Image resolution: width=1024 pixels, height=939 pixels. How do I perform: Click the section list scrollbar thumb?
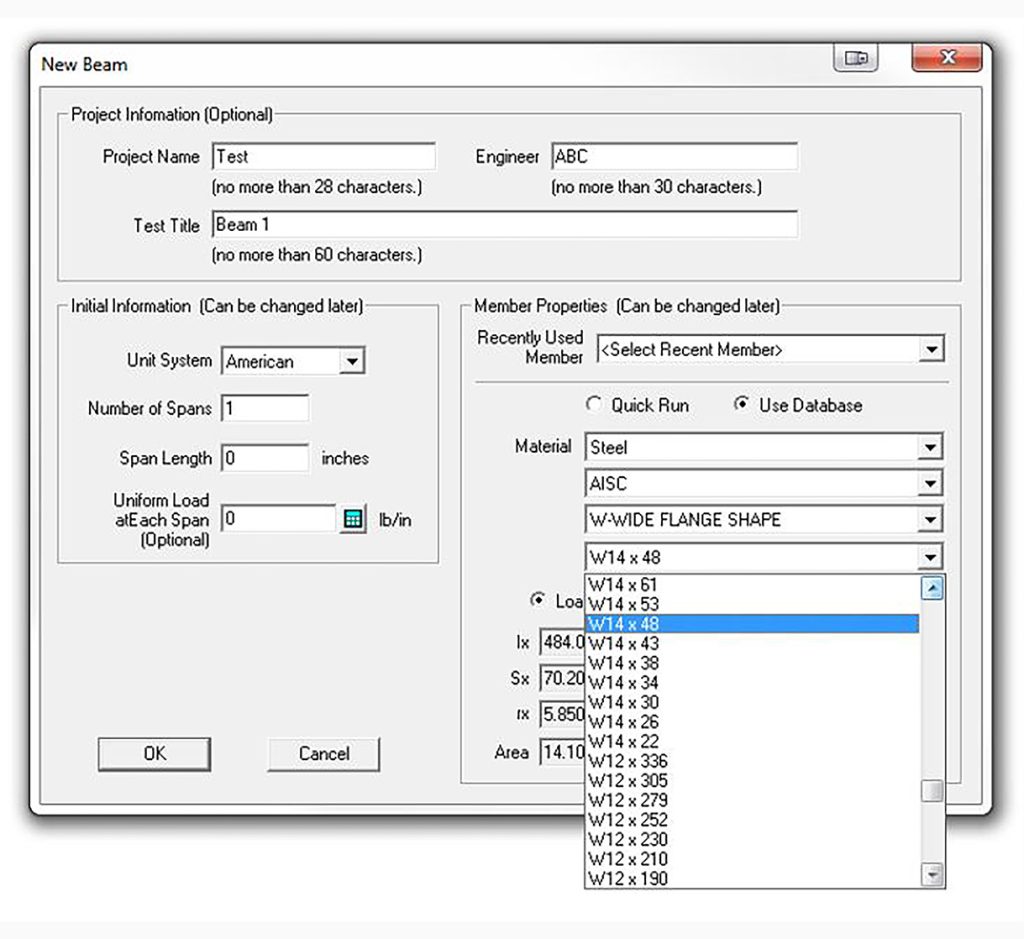click(933, 791)
